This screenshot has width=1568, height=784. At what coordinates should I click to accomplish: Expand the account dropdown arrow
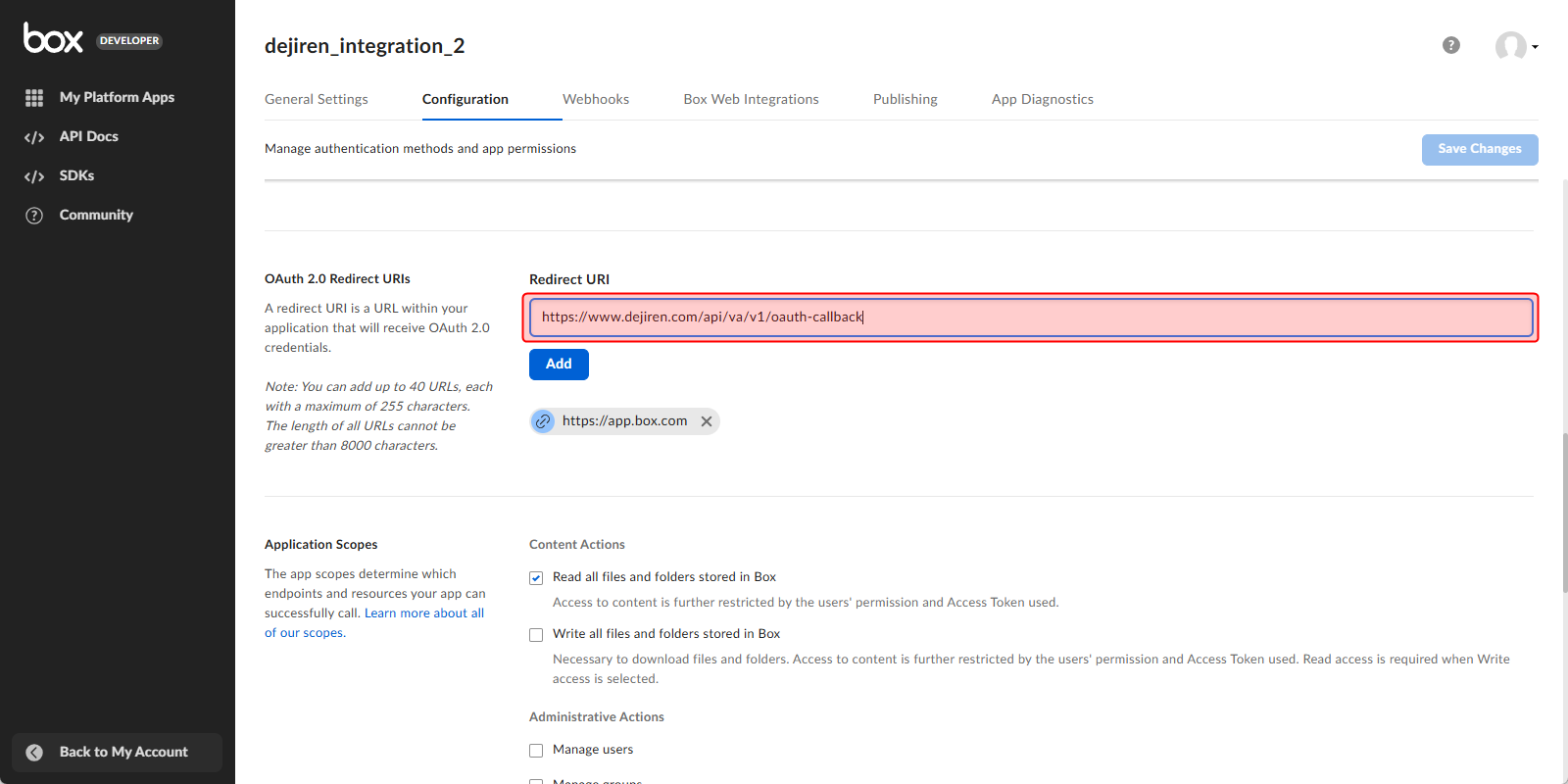[x=1535, y=47]
